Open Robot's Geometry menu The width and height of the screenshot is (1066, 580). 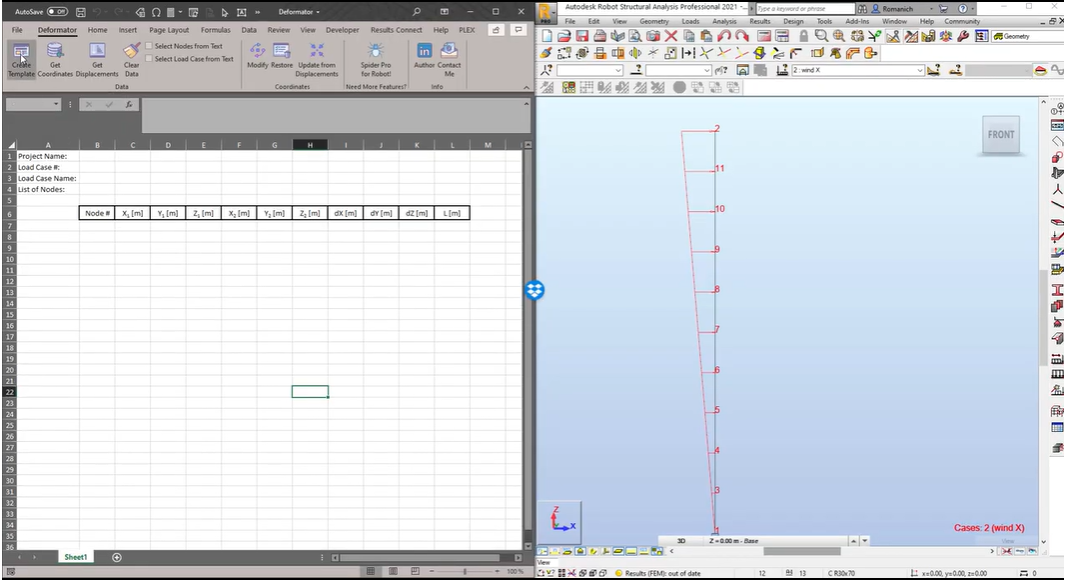coord(654,21)
